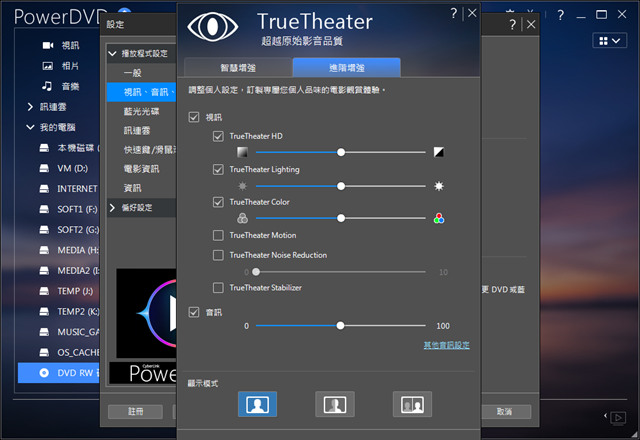Open 相片 photo library in PowerDVD sidebar
Viewport: 640px width, 440px height.
(61, 66)
